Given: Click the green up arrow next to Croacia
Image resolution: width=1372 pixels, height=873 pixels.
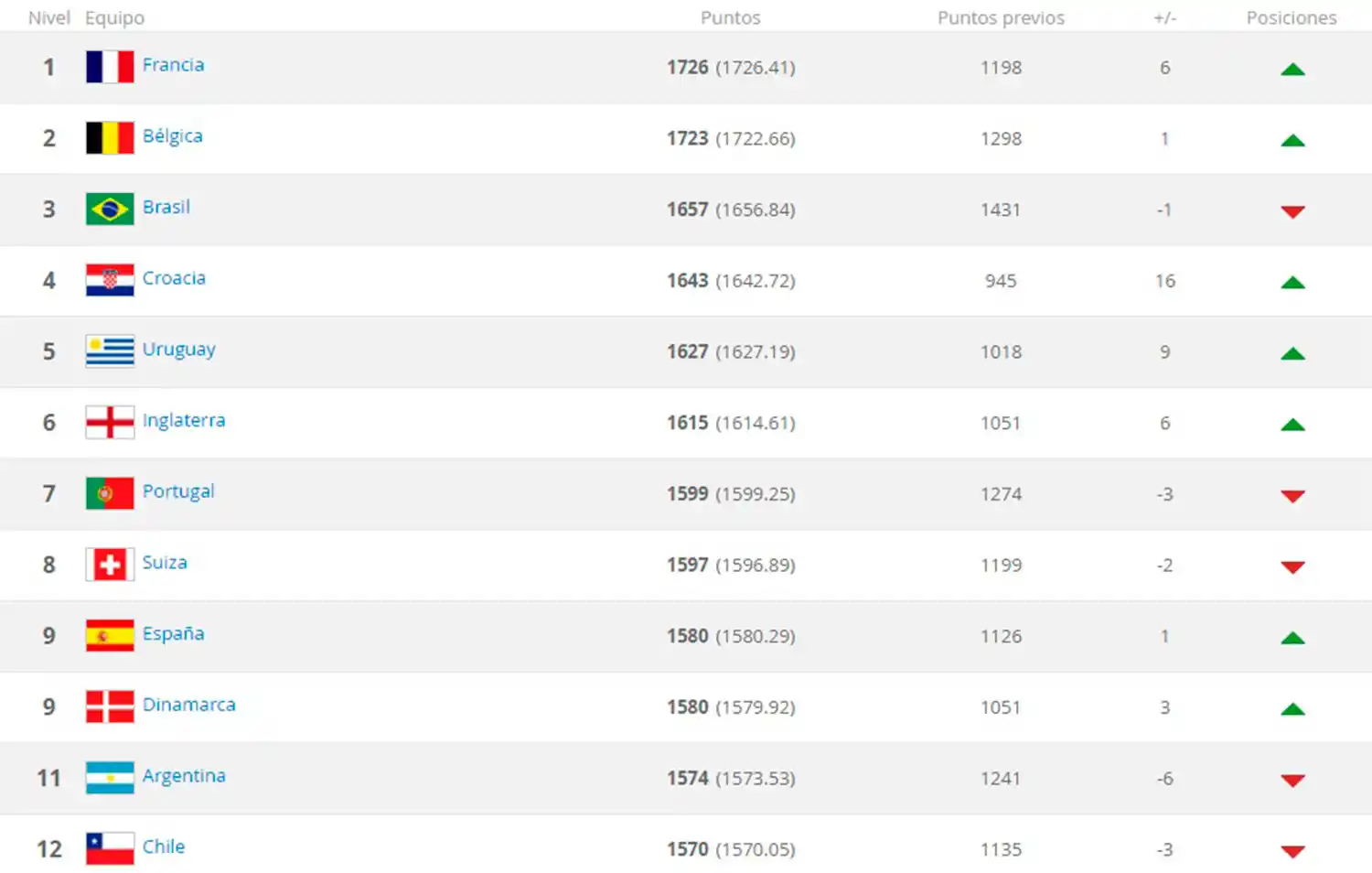Looking at the screenshot, I should (x=1292, y=282).
